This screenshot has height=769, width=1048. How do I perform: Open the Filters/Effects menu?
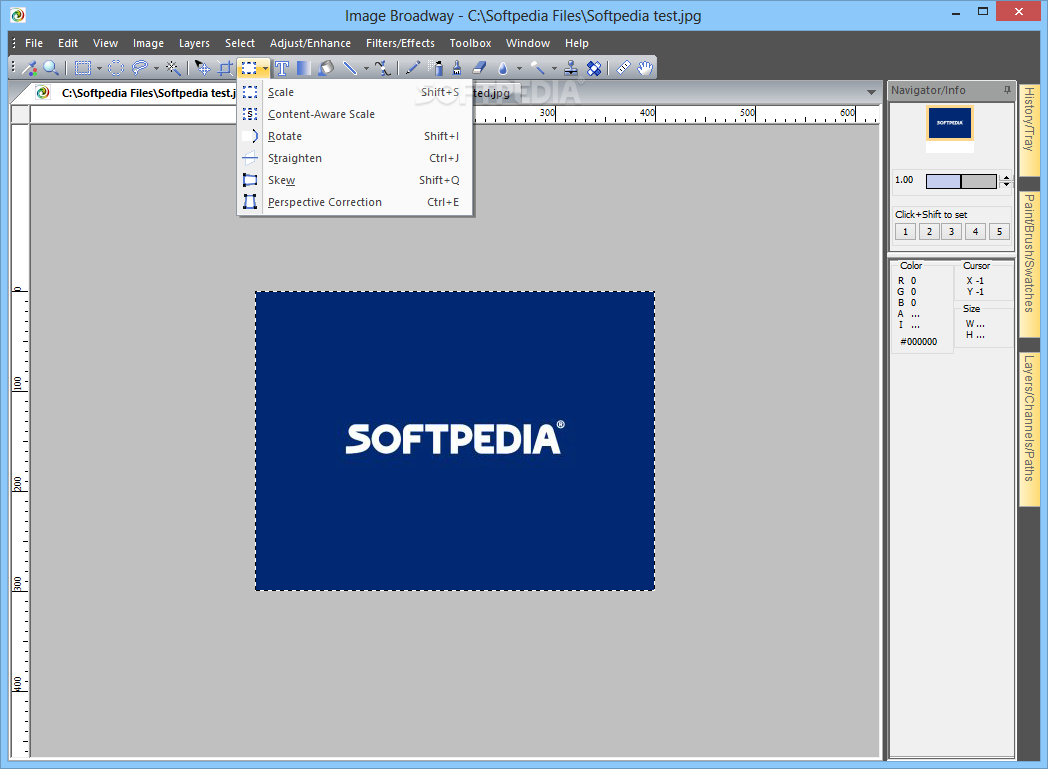pyautogui.click(x=400, y=43)
